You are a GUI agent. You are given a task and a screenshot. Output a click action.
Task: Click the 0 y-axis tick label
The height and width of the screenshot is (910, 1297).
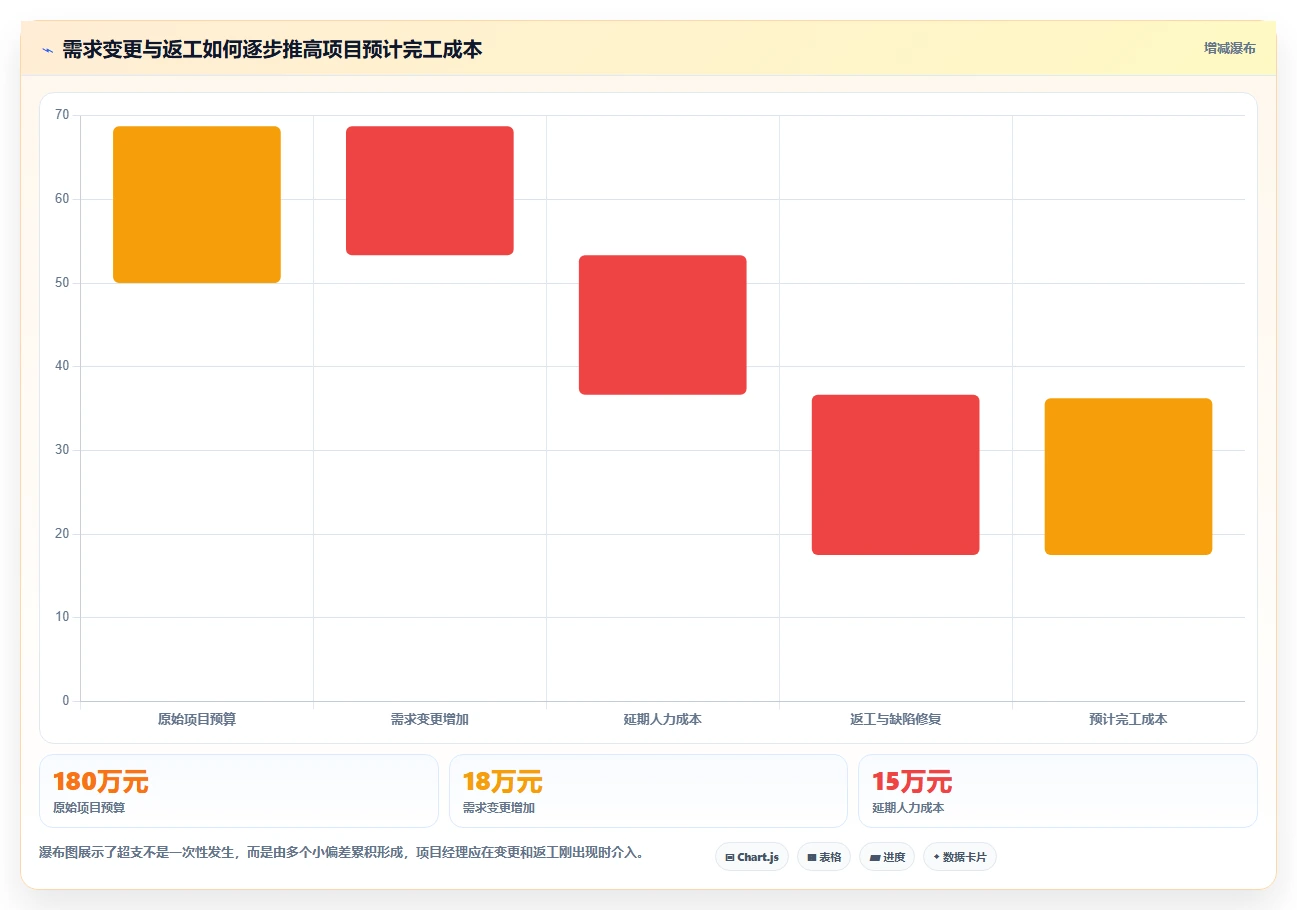[66, 701]
